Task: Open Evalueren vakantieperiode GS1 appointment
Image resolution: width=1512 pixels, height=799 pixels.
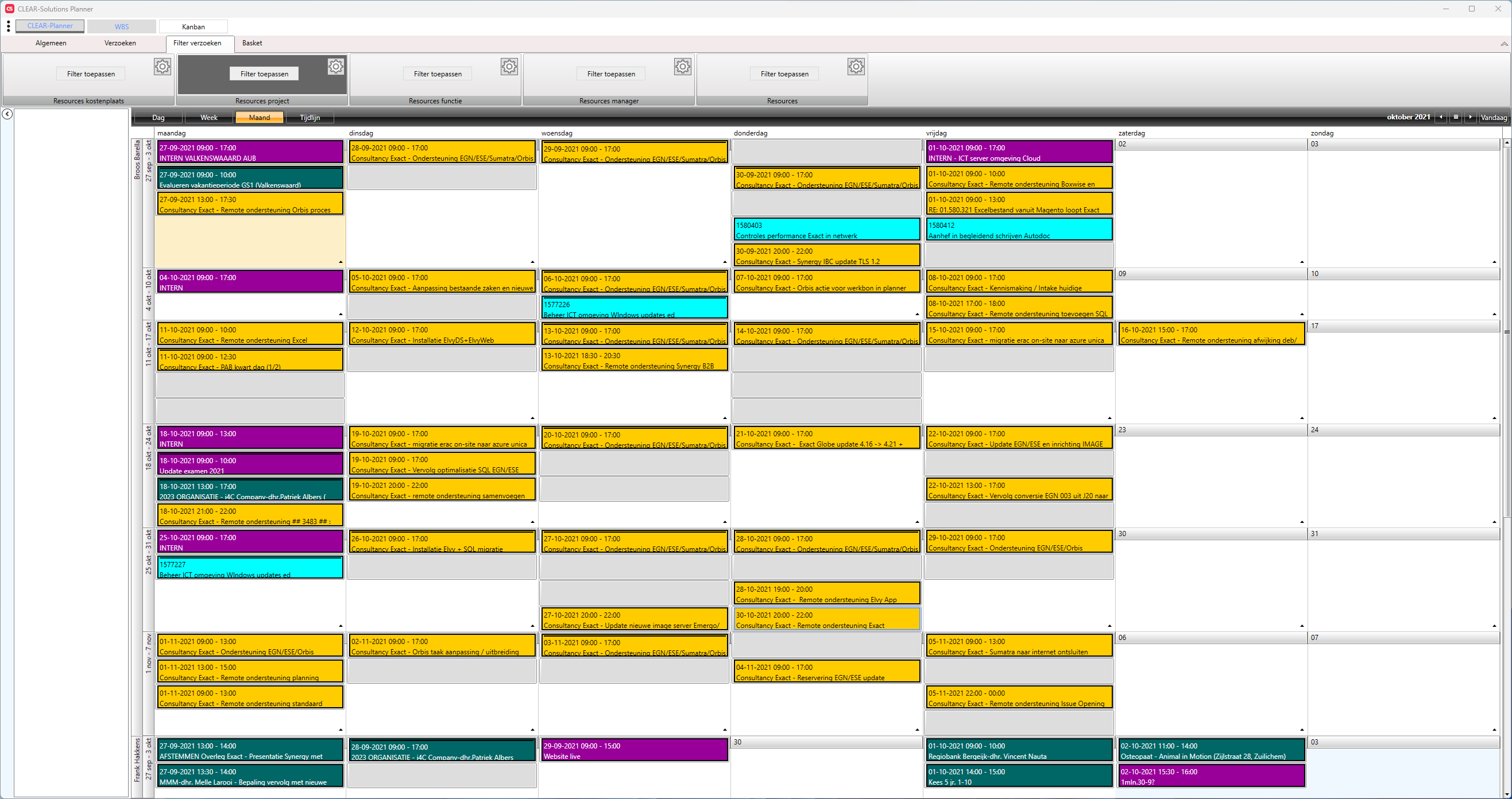Action: point(250,179)
